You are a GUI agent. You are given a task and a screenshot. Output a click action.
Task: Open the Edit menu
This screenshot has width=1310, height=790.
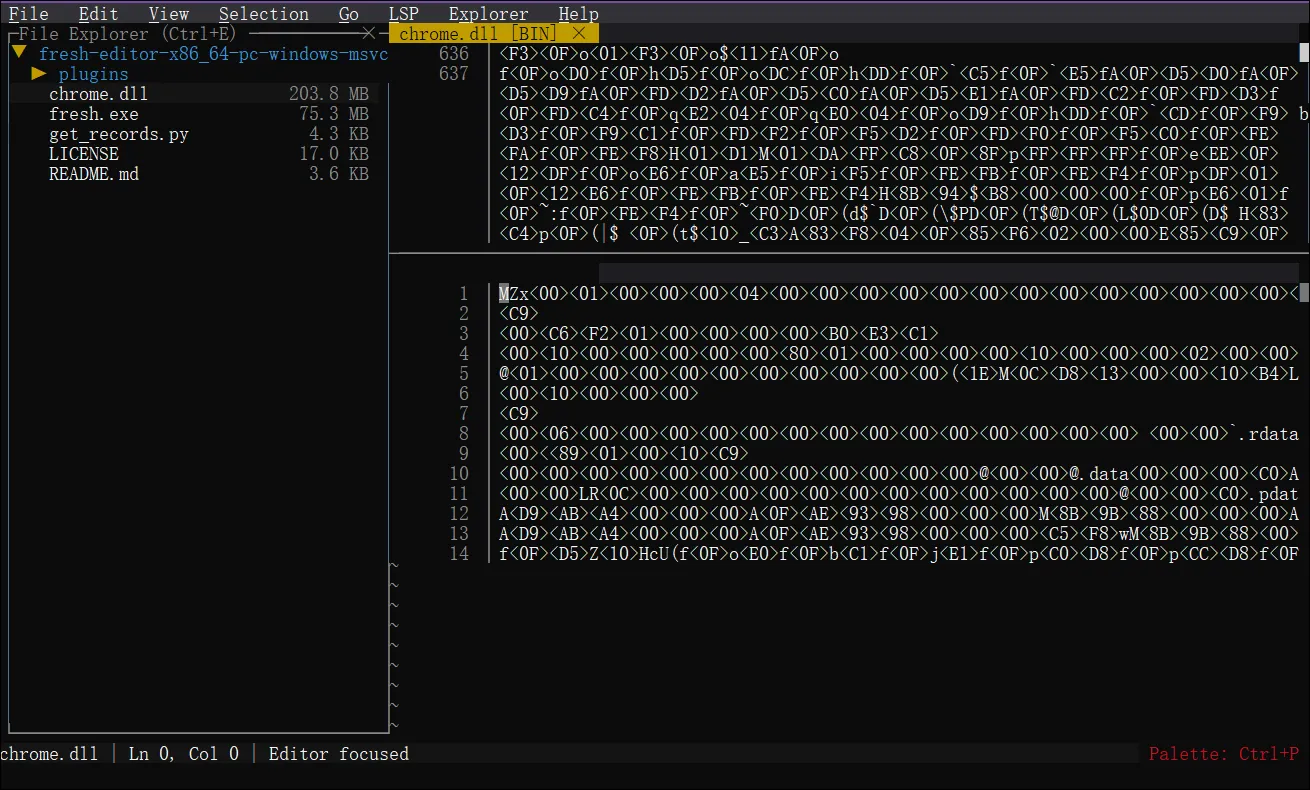pos(98,14)
